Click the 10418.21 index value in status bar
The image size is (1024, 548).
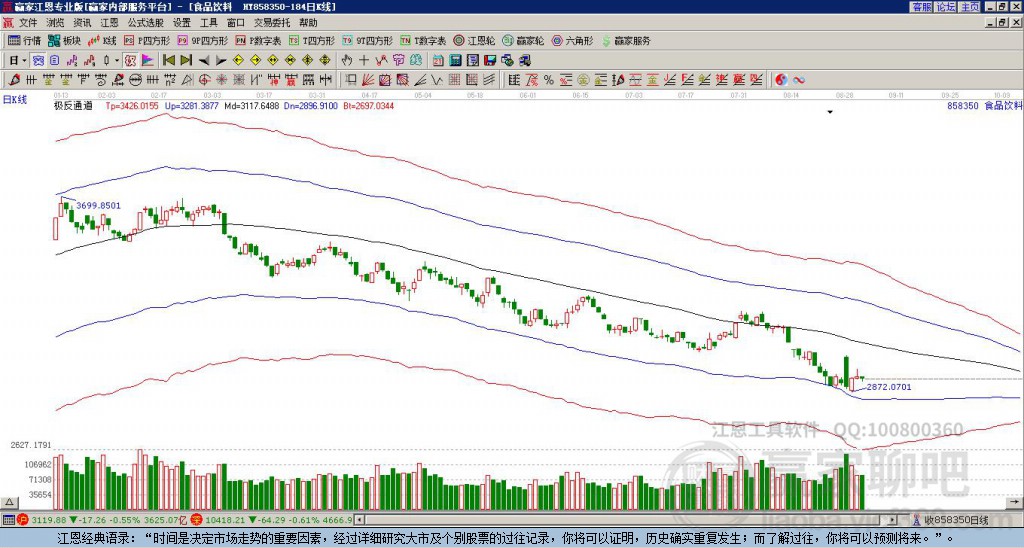coord(227,520)
